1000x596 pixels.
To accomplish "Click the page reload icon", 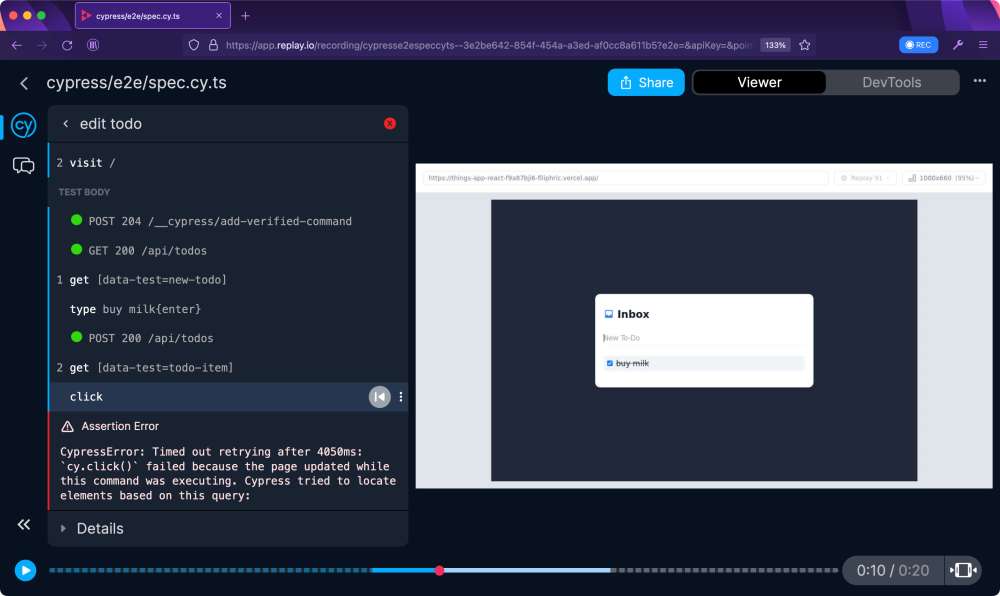I will click(66, 44).
